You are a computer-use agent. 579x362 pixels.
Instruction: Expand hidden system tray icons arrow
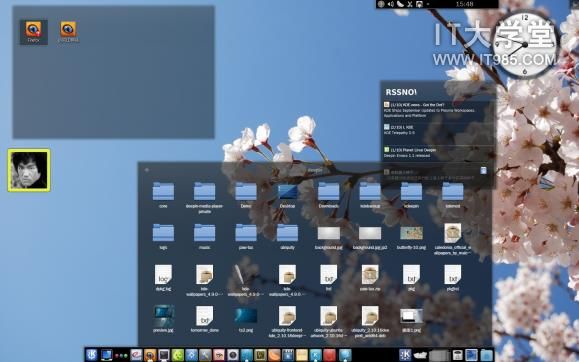click(x=428, y=4)
